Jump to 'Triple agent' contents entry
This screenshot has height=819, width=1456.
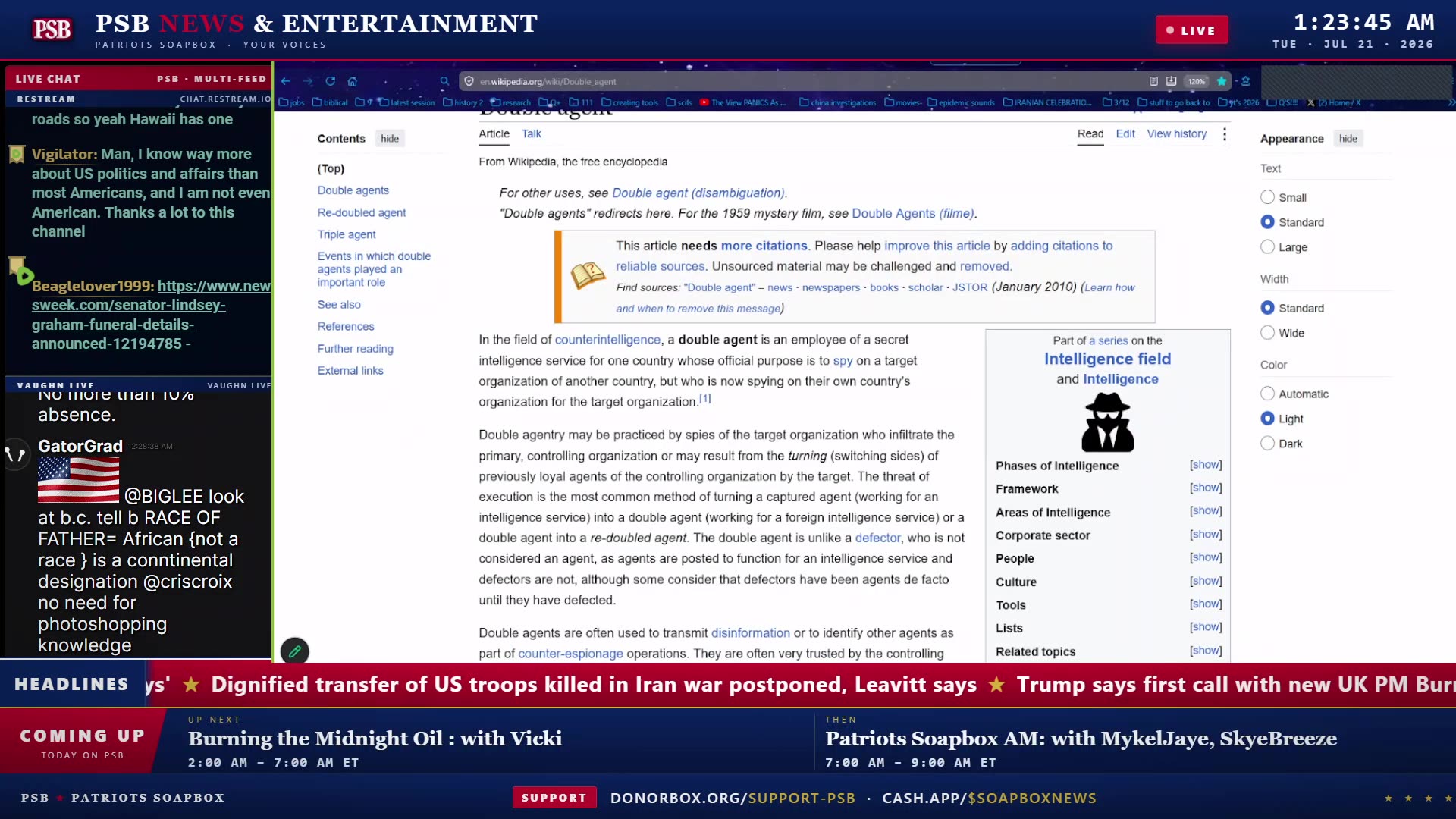(x=347, y=234)
